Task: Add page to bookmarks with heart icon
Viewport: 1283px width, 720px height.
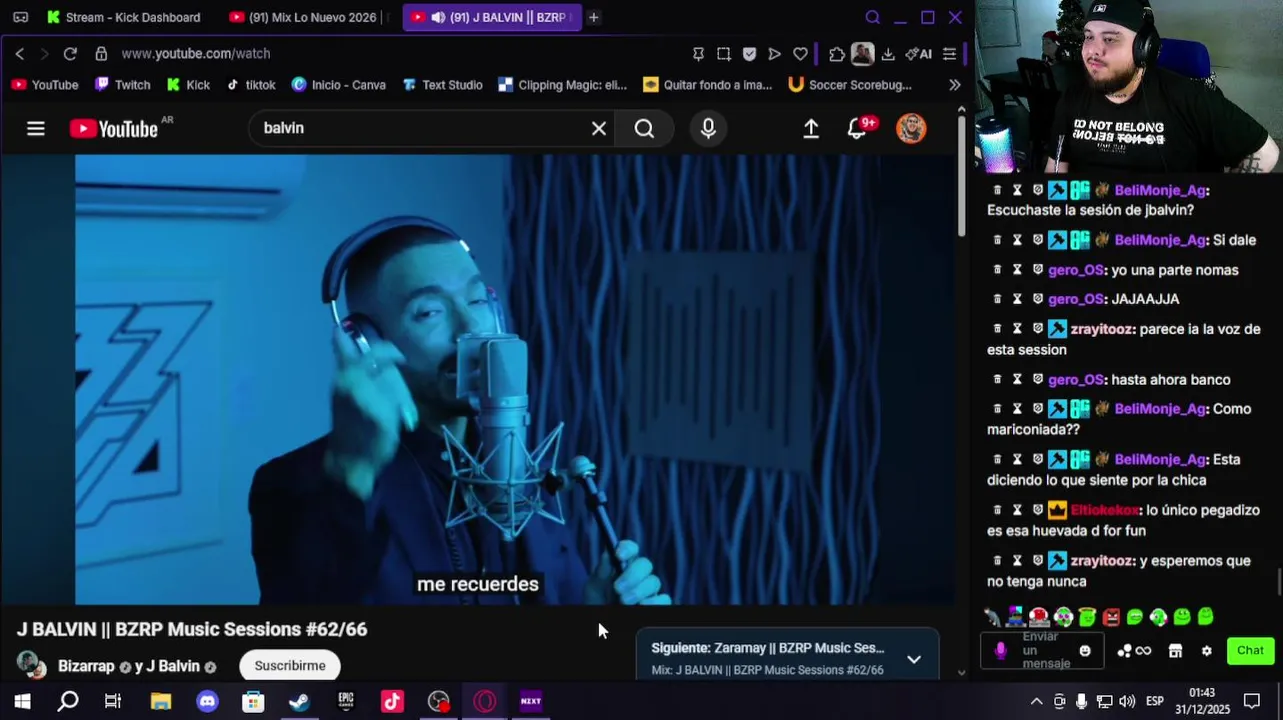Action: tap(800, 53)
